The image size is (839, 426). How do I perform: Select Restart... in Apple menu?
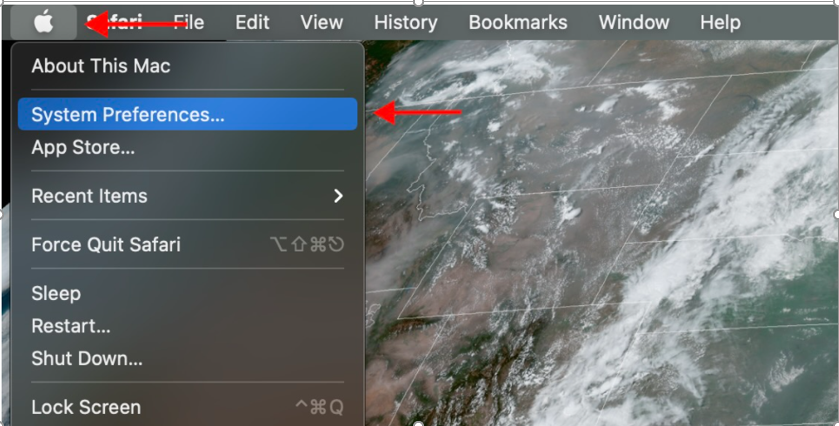click(187, 326)
